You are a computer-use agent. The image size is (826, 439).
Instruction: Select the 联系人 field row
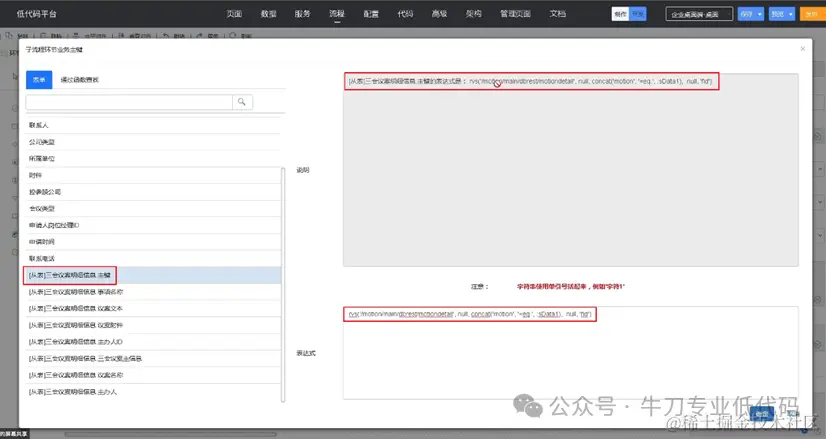pyautogui.click(x=153, y=125)
